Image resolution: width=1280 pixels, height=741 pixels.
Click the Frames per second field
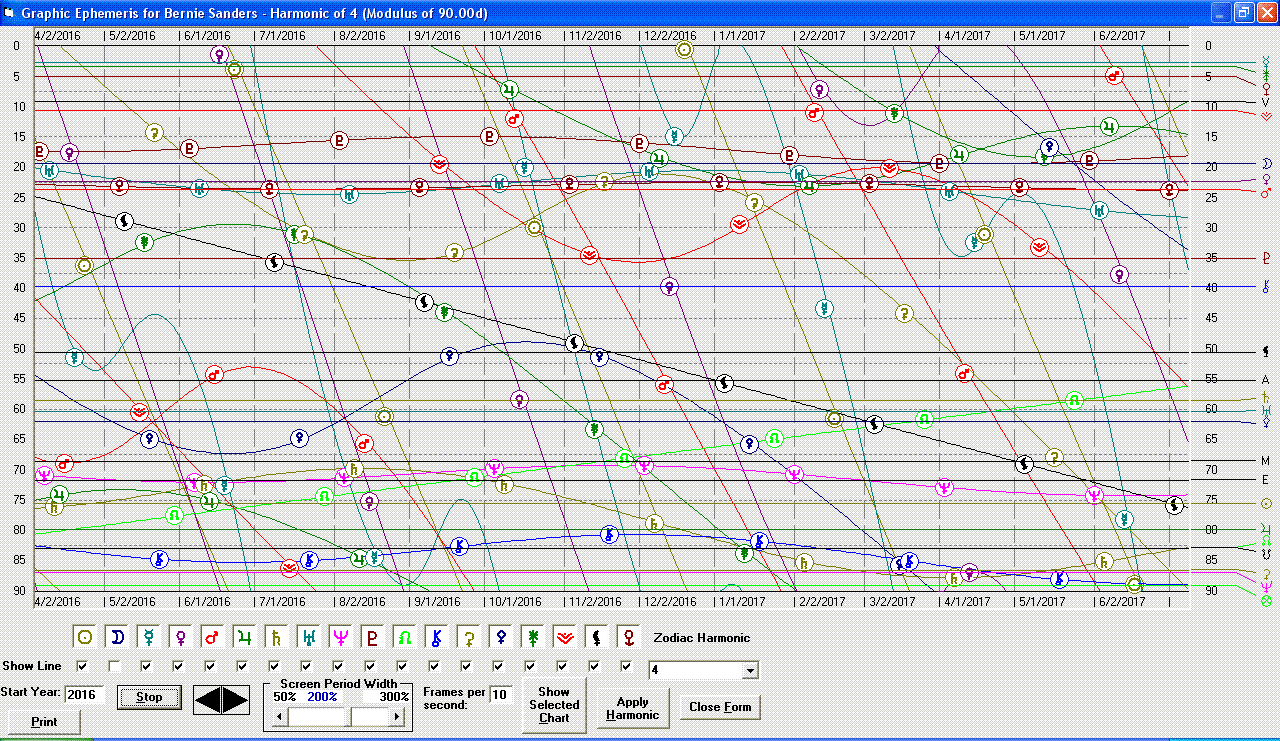coord(500,695)
